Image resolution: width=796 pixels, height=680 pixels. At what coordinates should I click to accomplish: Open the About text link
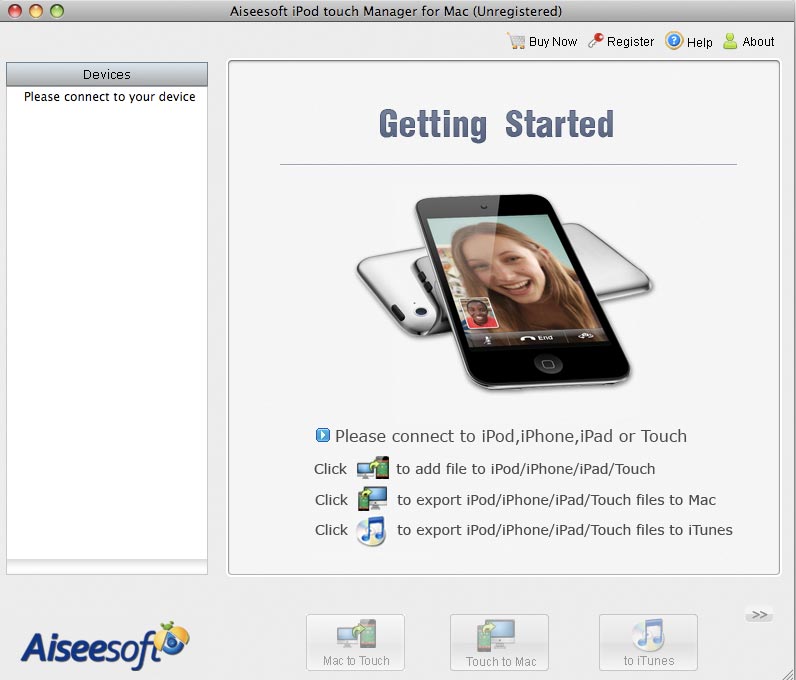point(758,42)
